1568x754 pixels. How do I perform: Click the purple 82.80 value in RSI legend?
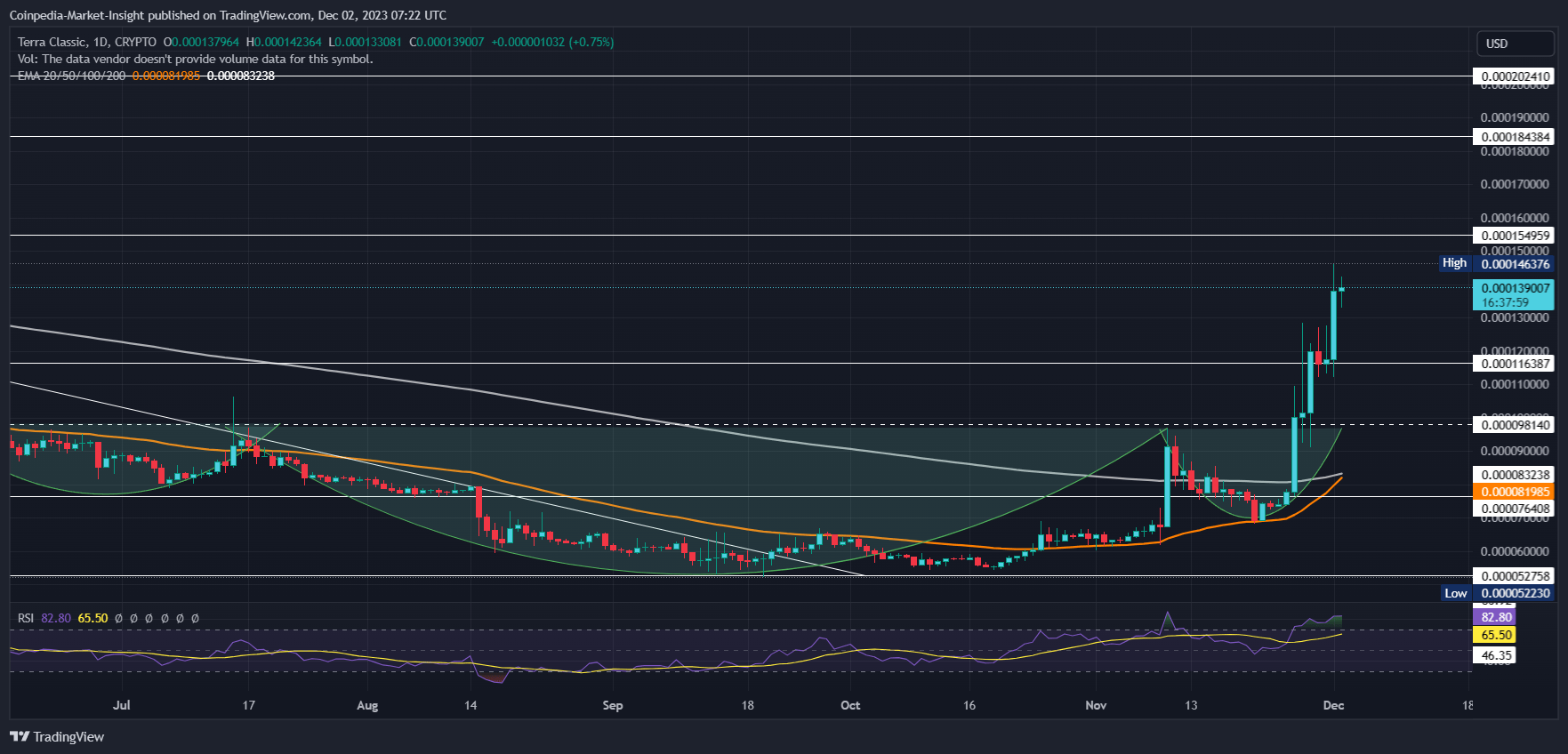coord(56,618)
